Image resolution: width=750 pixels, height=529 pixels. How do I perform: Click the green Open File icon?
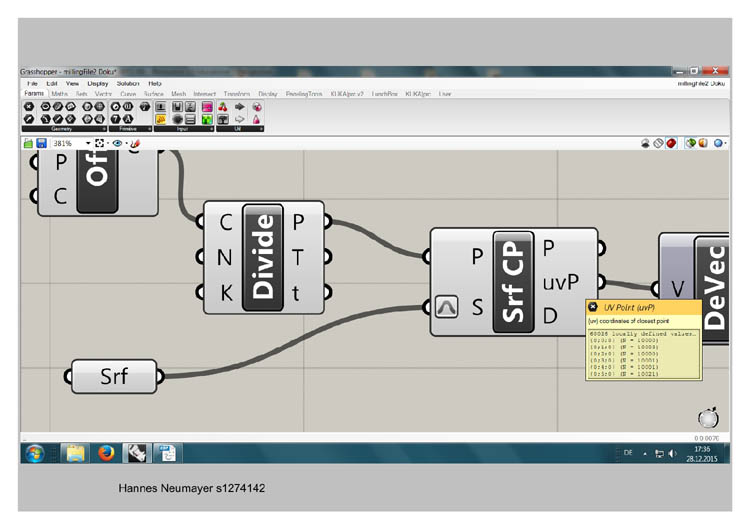click(28, 143)
